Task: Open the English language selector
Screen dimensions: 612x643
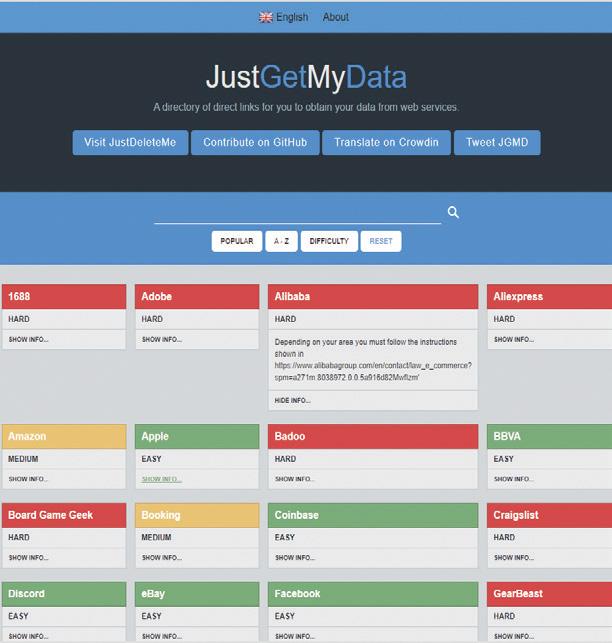Action: pos(284,17)
